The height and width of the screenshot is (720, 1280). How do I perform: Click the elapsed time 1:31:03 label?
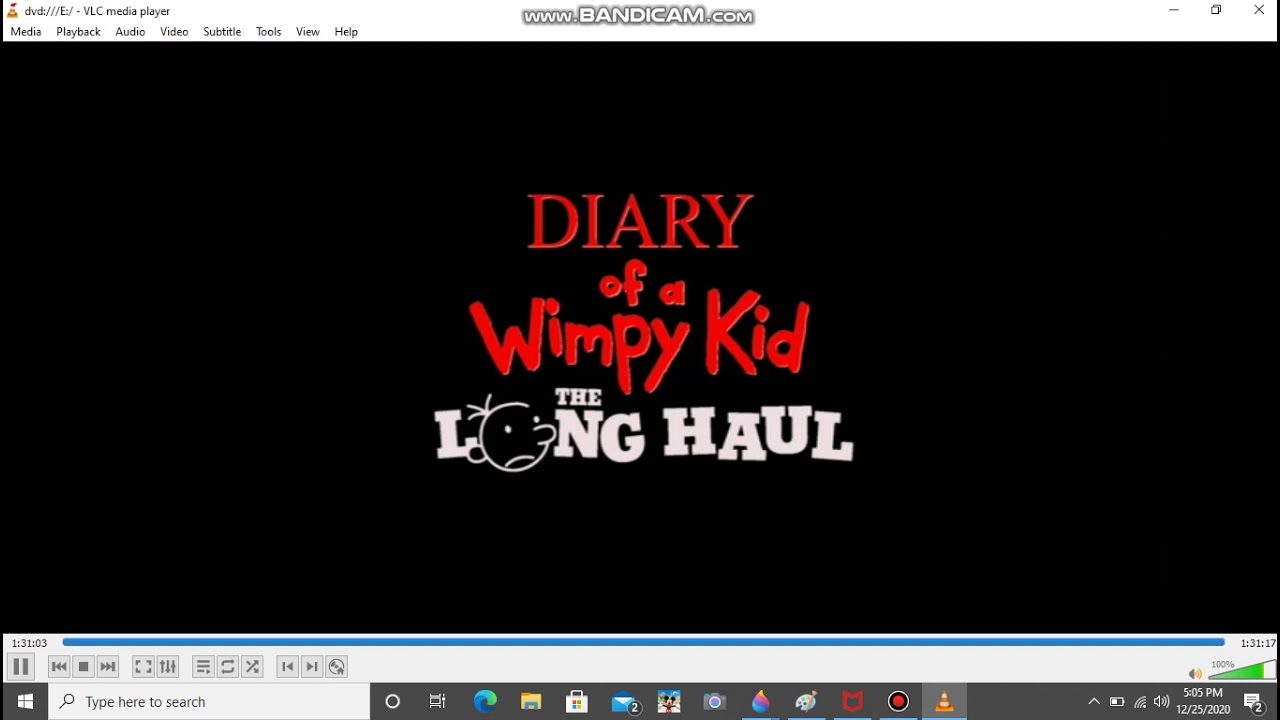(x=29, y=643)
